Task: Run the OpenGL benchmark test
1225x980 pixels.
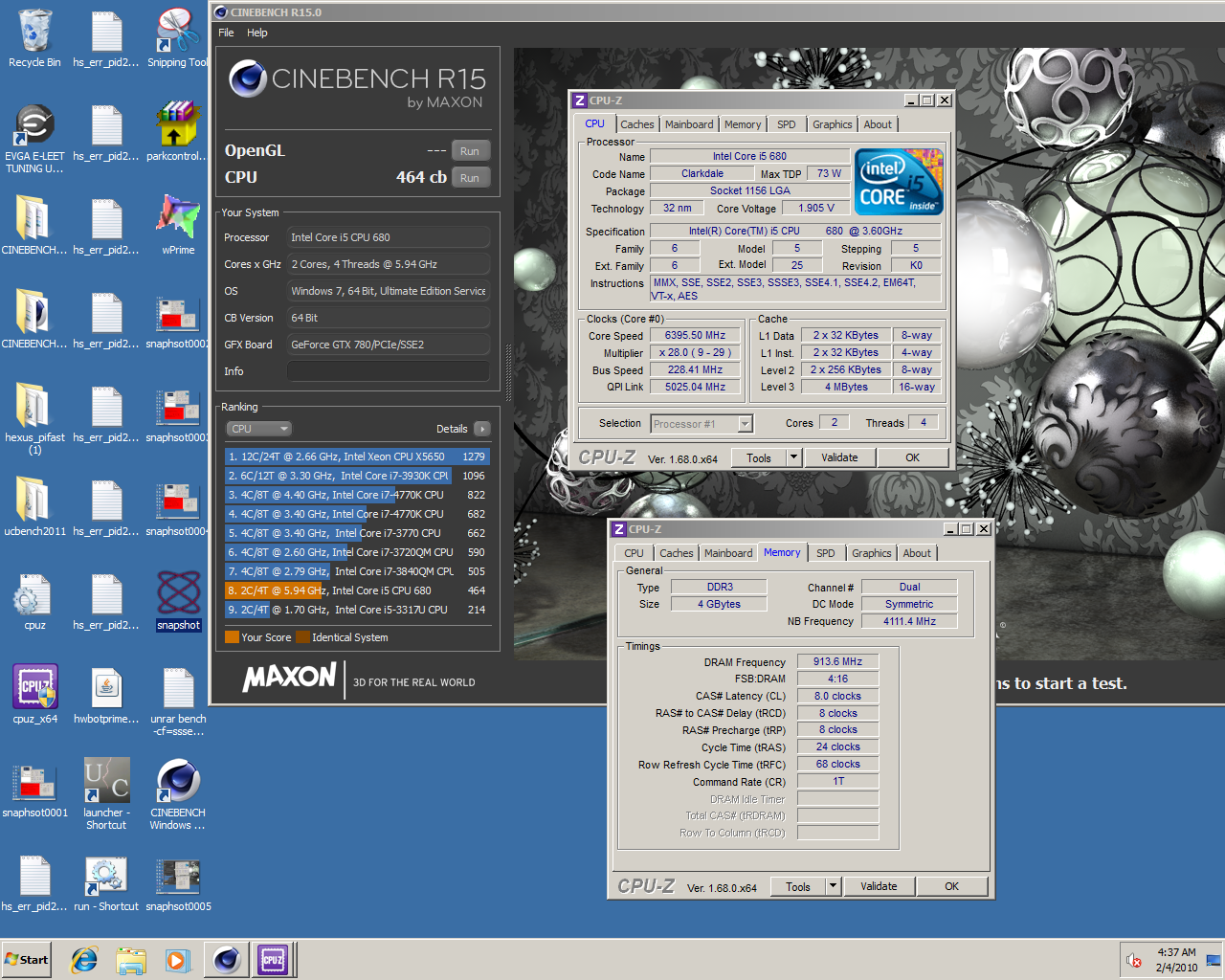Action: (469, 151)
